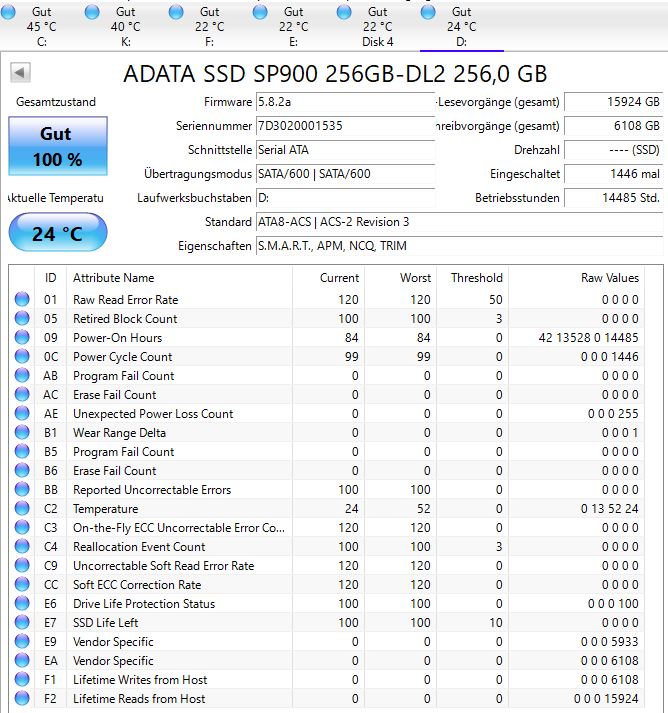Select the Wear Range Delta attribute name
The height and width of the screenshot is (713, 668).
pyautogui.click(x=119, y=433)
